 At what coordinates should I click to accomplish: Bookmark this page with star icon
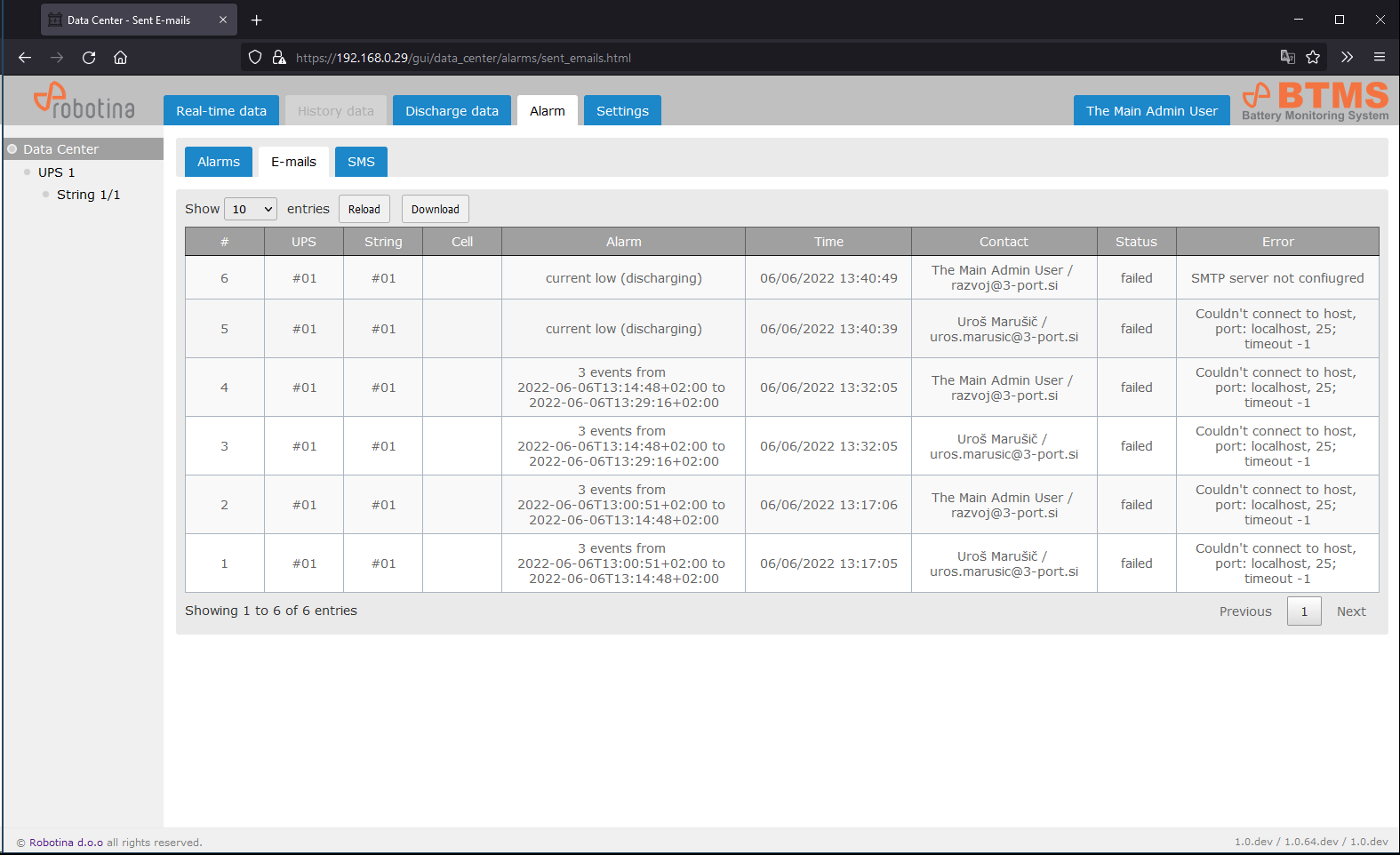(x=1313, y=58)
